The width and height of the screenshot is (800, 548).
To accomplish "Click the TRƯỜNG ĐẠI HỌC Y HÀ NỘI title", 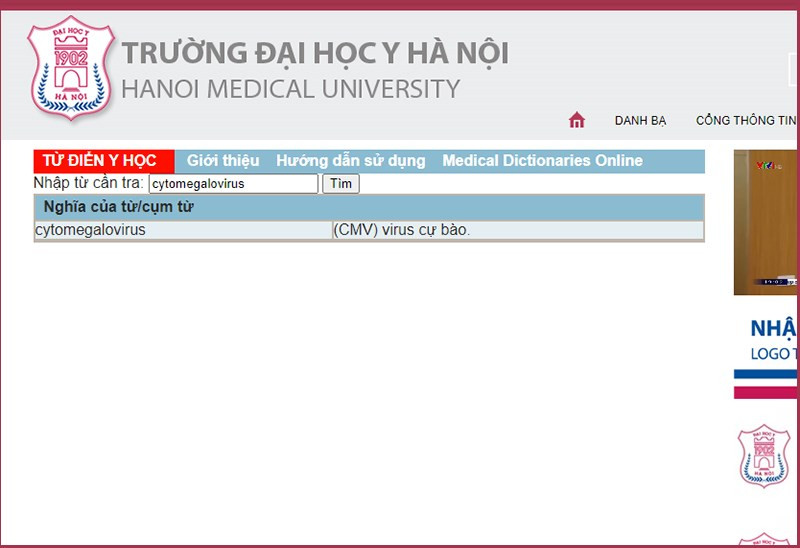I will point(315,54).
